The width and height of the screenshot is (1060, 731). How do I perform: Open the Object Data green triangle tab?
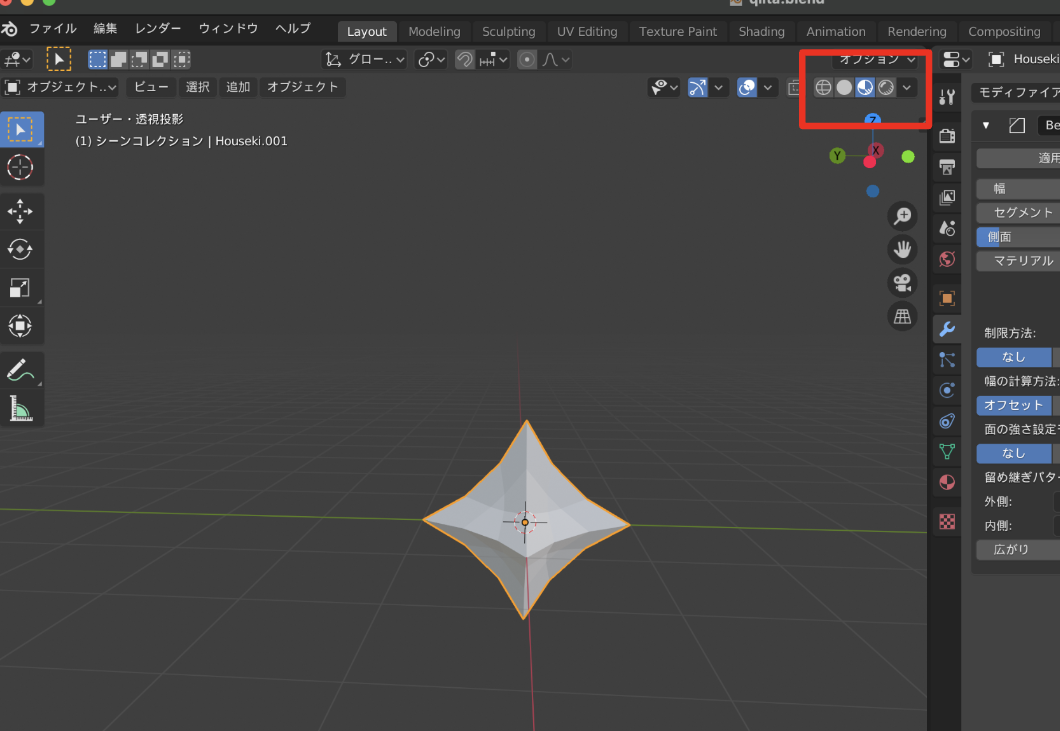point(947,451)
